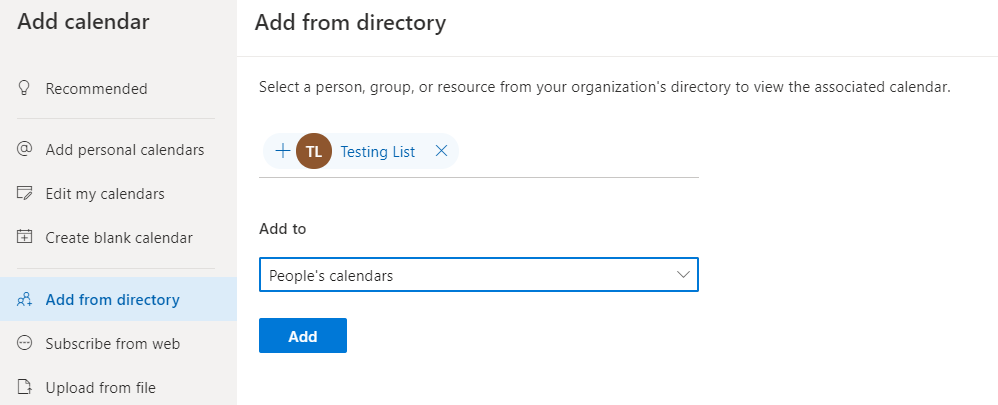The image size is (998, 405).
Task: Switch to Subscribe from web
Action: (x=112, y=343)
